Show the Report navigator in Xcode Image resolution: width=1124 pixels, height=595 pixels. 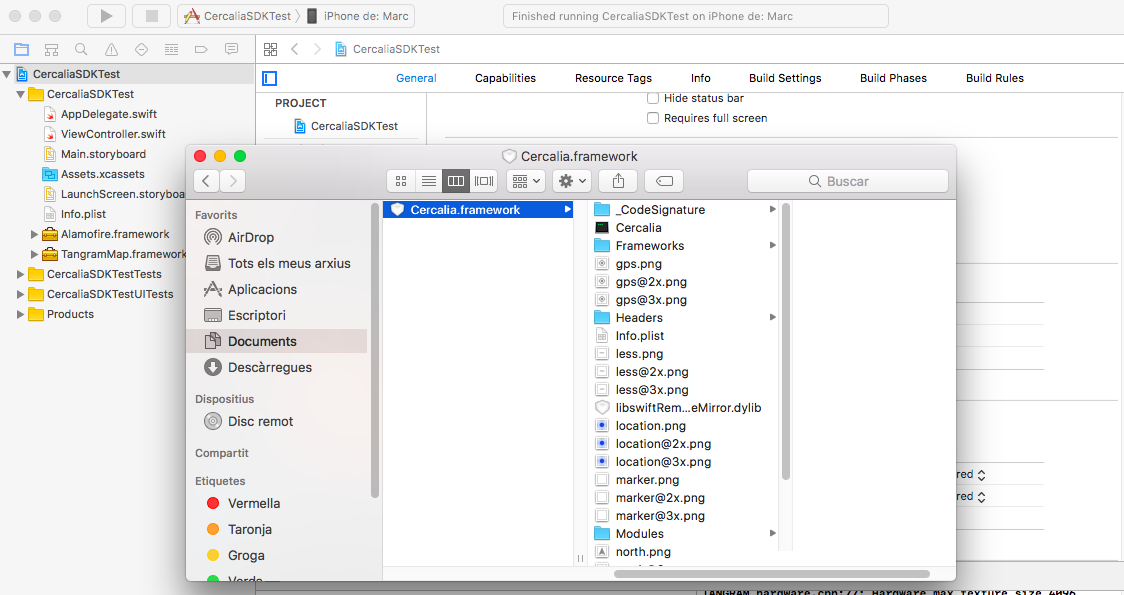pyautogui.click(x=232, y=49)
